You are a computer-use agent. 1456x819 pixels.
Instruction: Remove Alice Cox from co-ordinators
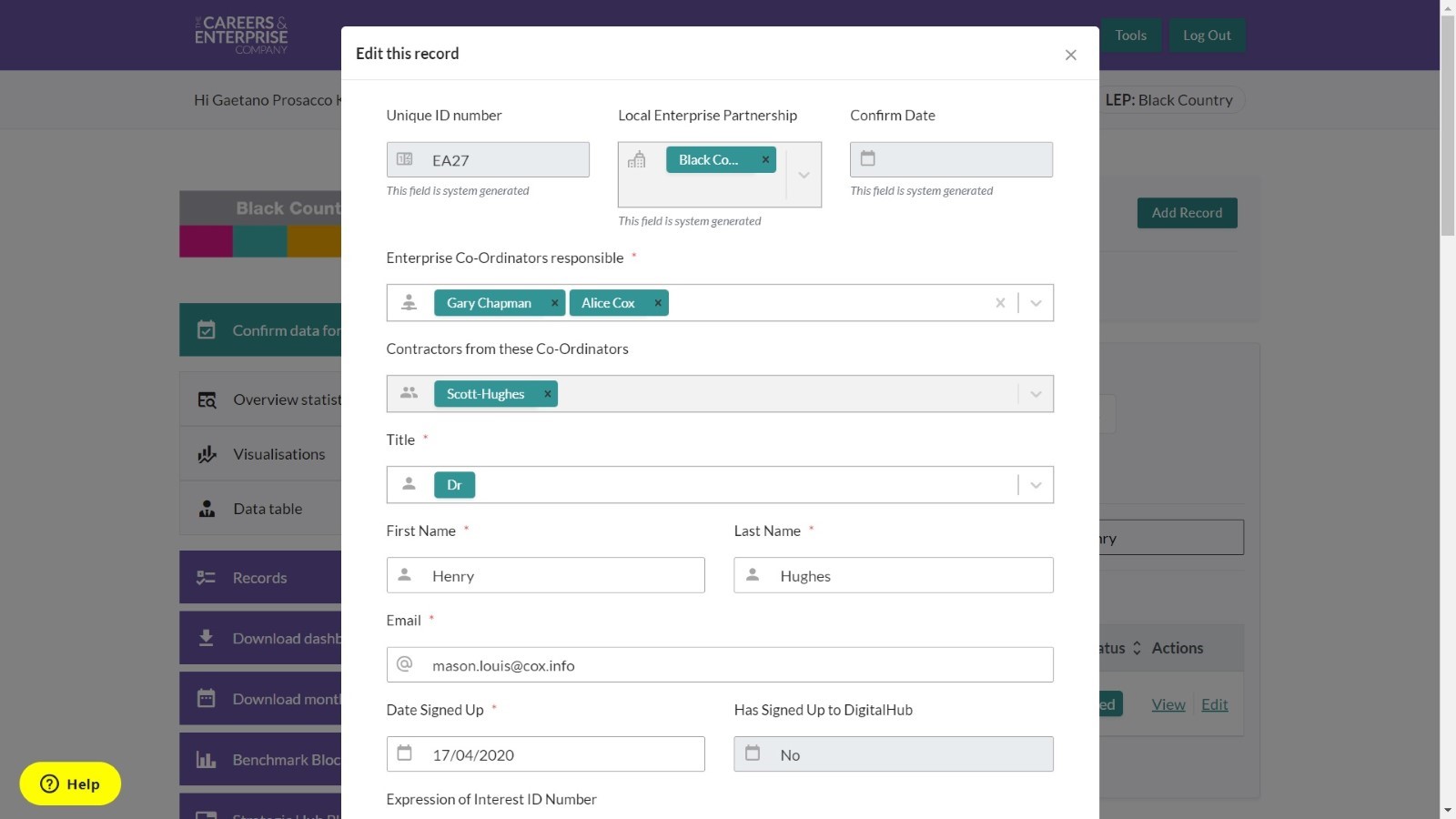click(x=657, y=303)
